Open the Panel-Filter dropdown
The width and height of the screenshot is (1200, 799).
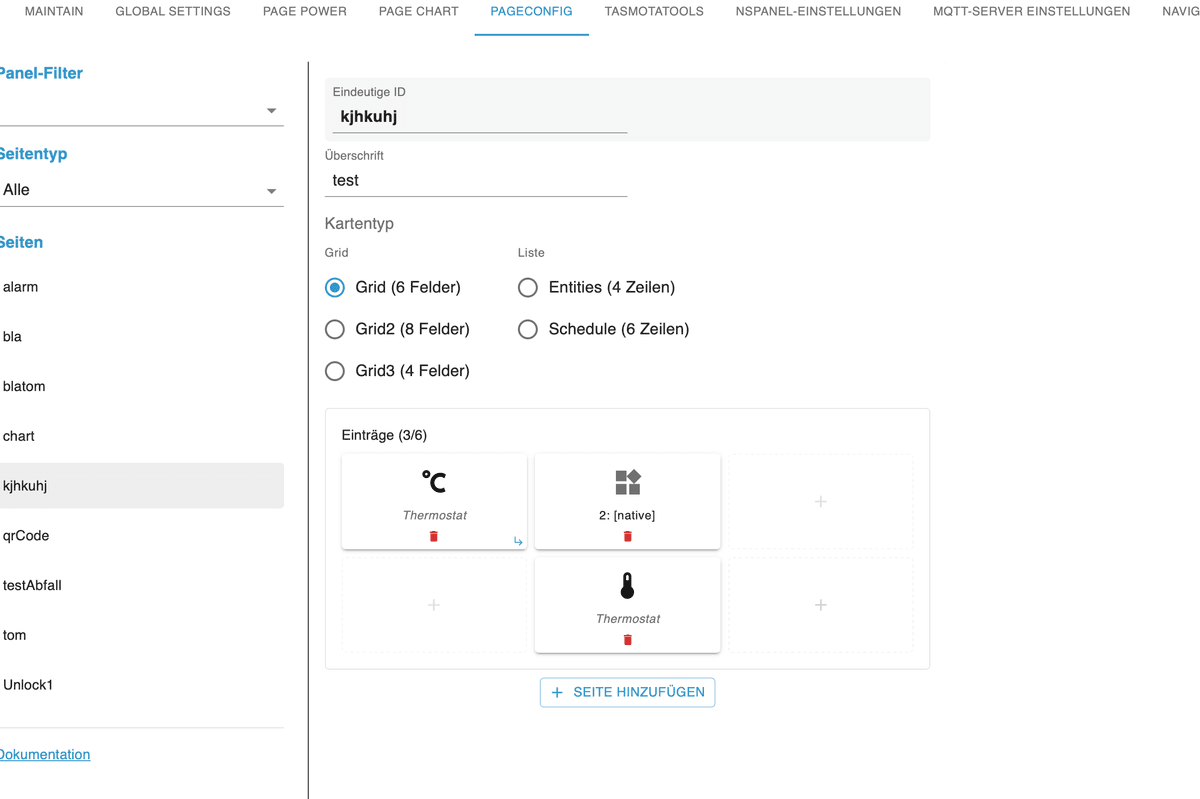(140, 110)
